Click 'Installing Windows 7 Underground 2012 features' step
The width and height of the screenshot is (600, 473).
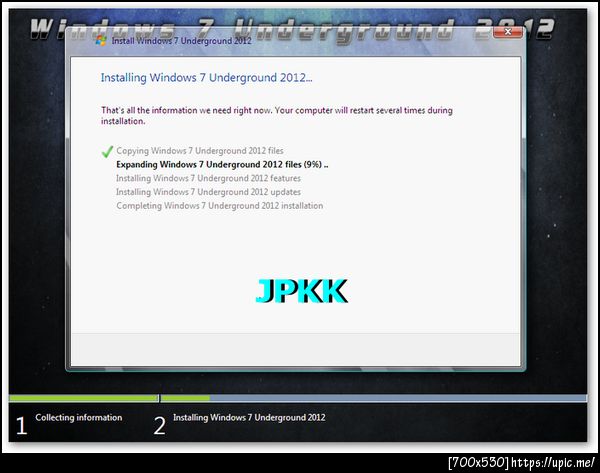tap(208, 178)
